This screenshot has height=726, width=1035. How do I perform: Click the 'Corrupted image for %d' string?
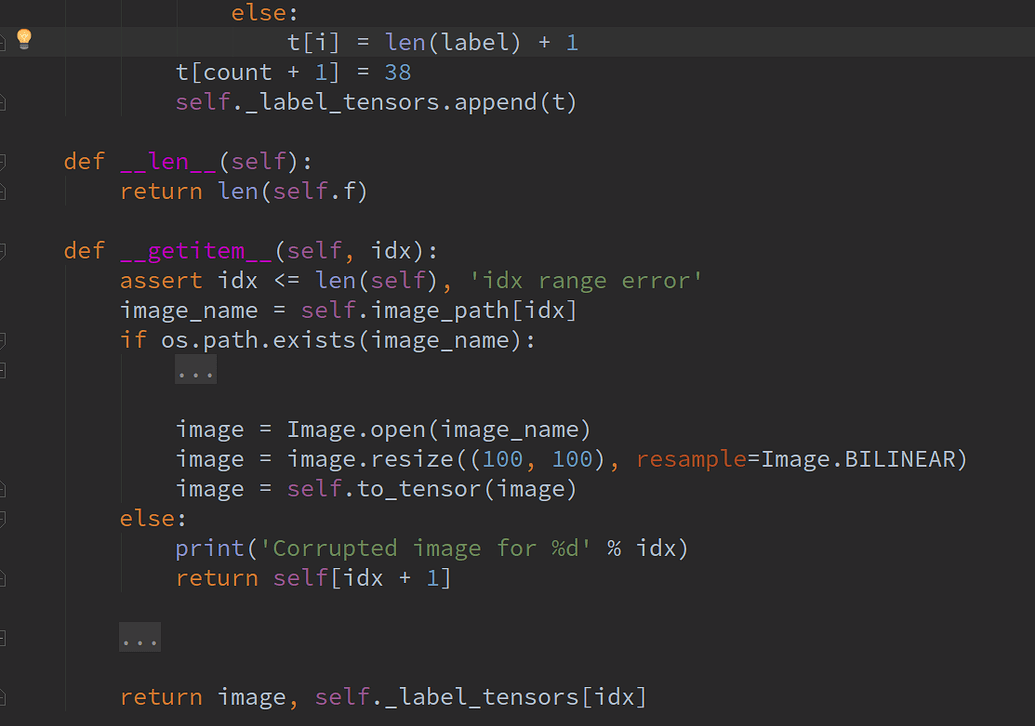tap(430, 548)
